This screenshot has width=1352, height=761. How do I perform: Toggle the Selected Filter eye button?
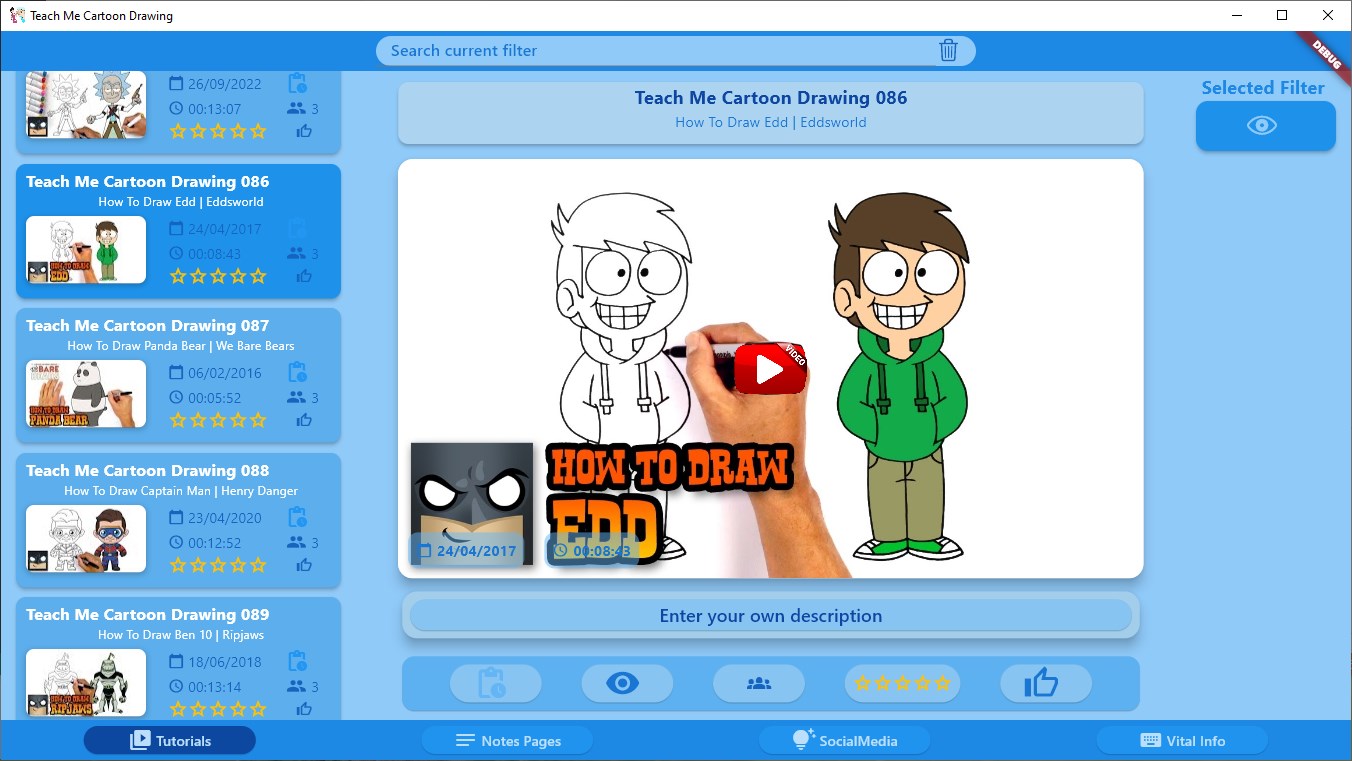[x=1265, y=126]
